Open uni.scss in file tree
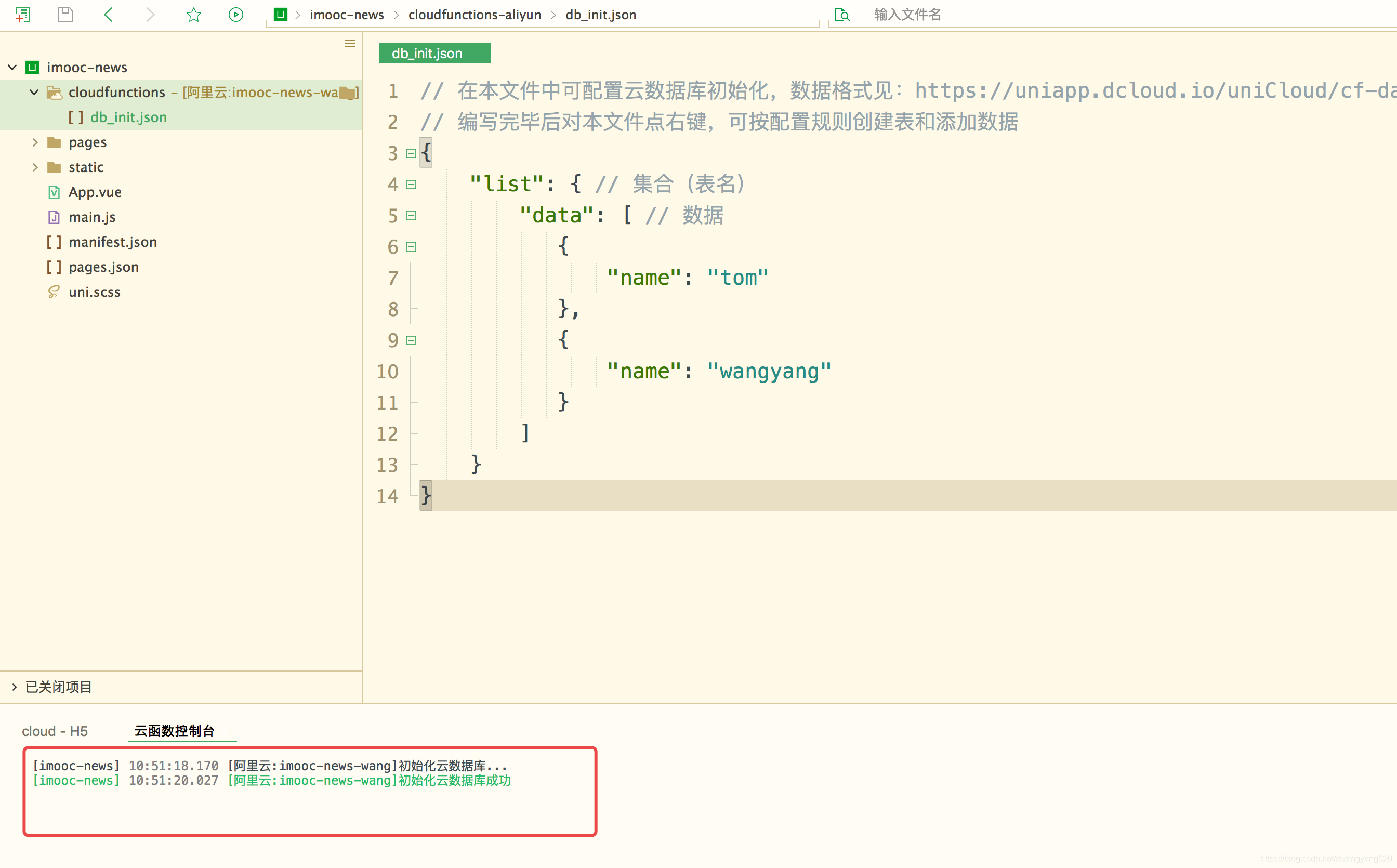 (94, 292)
